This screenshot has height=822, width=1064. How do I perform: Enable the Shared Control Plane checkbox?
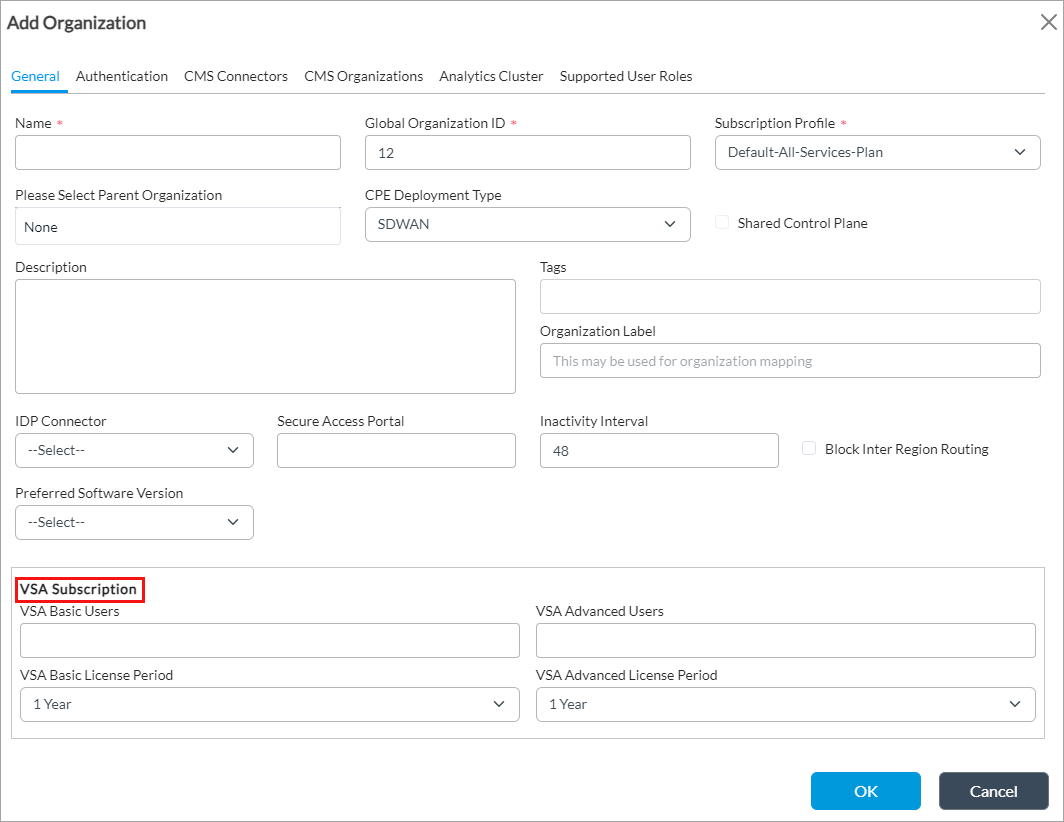point(722,223)
